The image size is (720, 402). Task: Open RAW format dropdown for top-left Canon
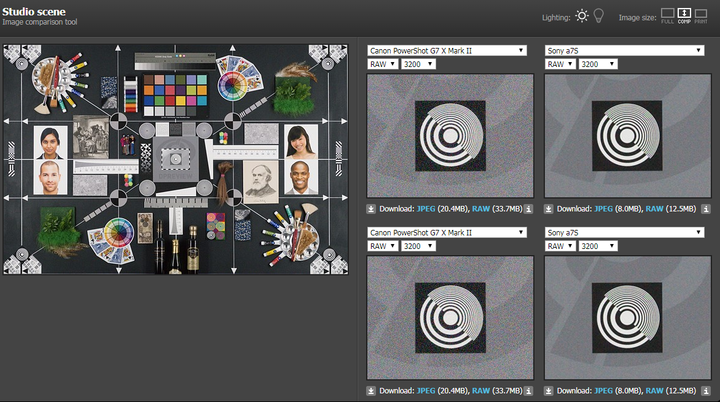382,64
